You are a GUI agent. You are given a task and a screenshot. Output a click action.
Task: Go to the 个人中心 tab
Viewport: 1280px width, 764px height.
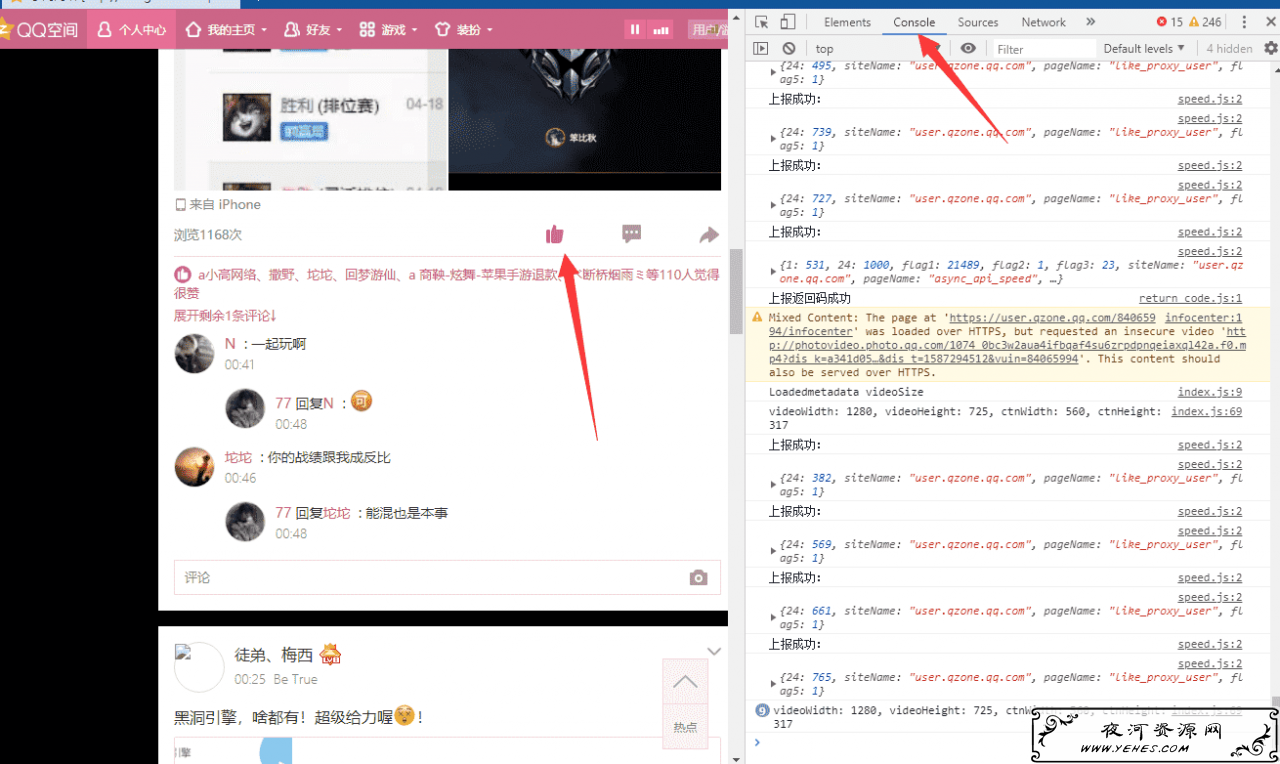click(132, 30)
